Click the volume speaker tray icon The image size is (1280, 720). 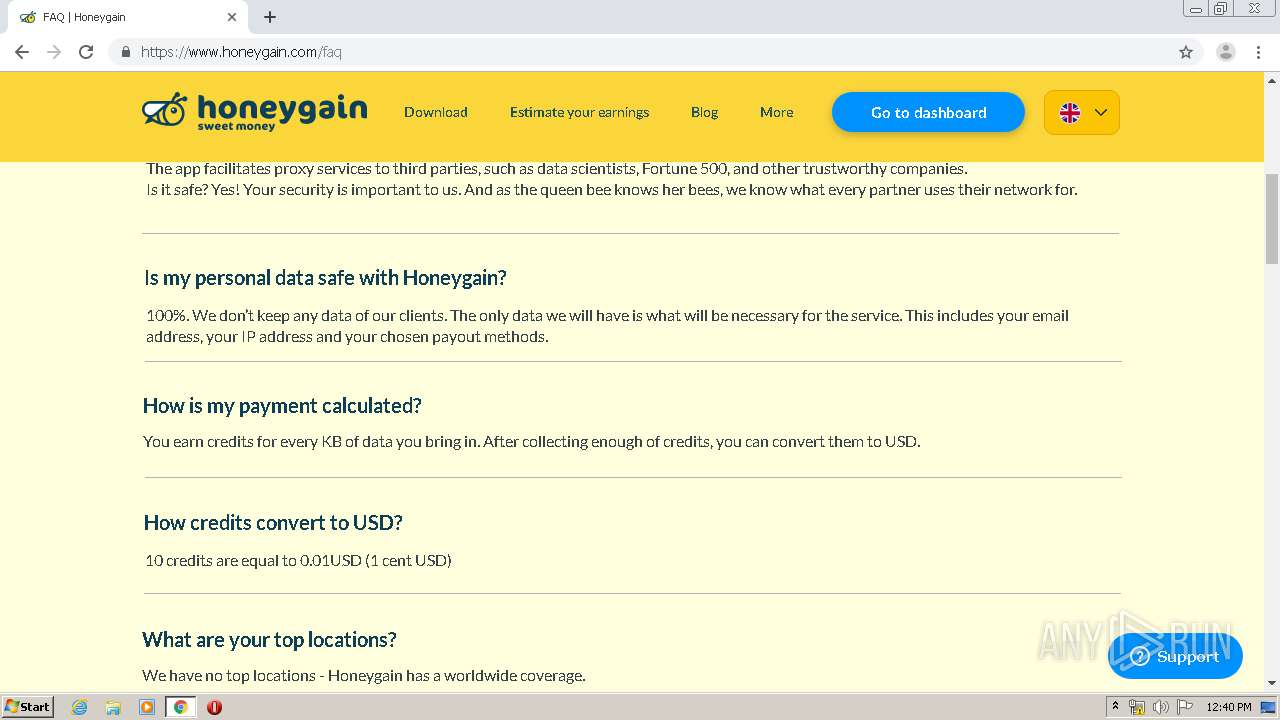coord(1160,707)
